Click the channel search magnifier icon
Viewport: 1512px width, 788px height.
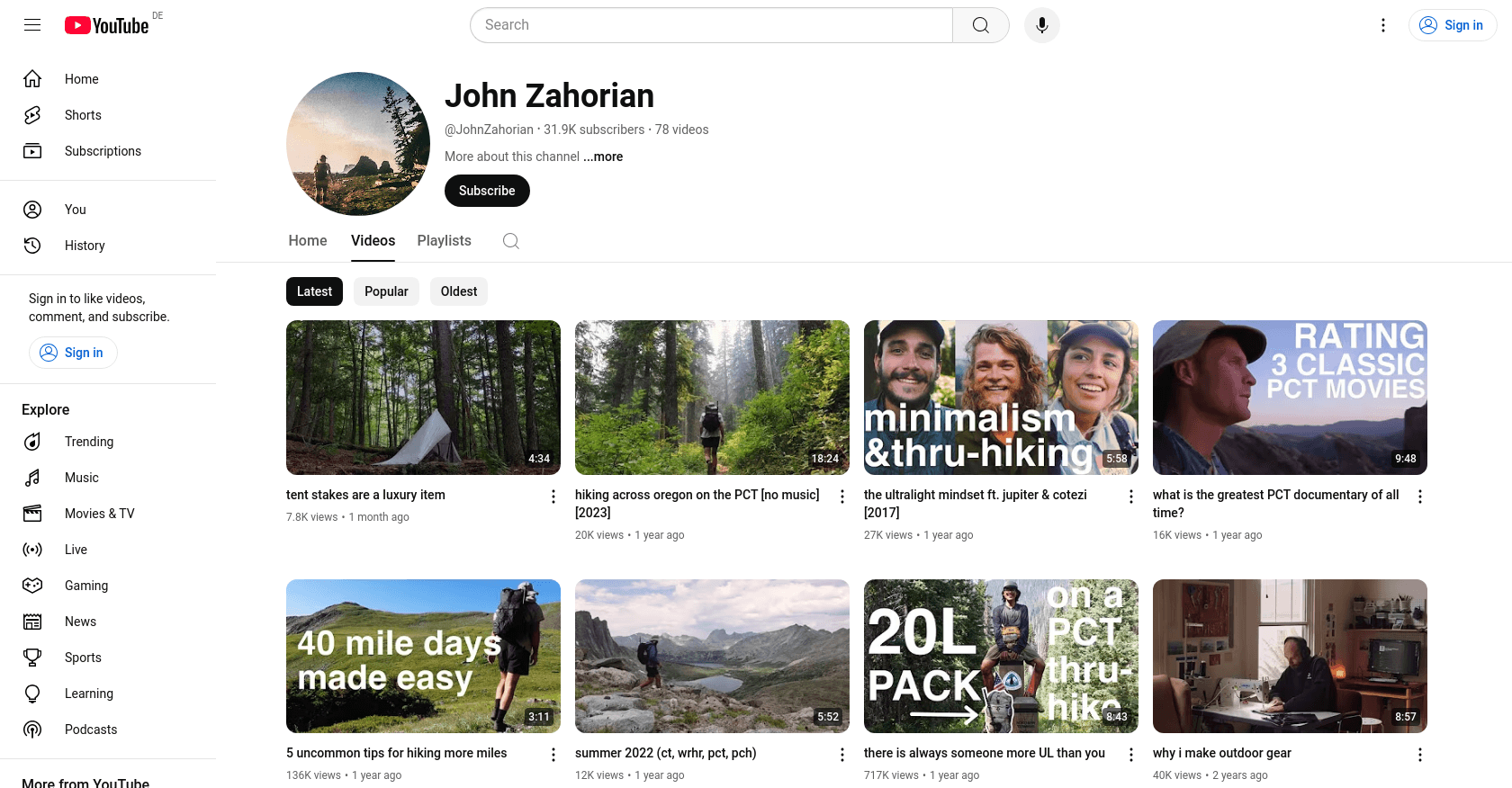tap(510, 241)
